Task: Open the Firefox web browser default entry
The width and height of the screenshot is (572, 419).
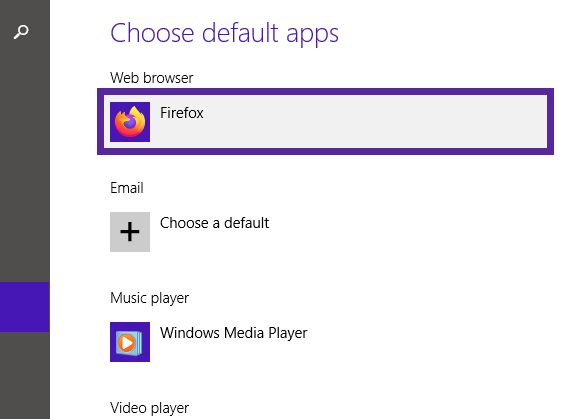Action: tap(325, 121)
